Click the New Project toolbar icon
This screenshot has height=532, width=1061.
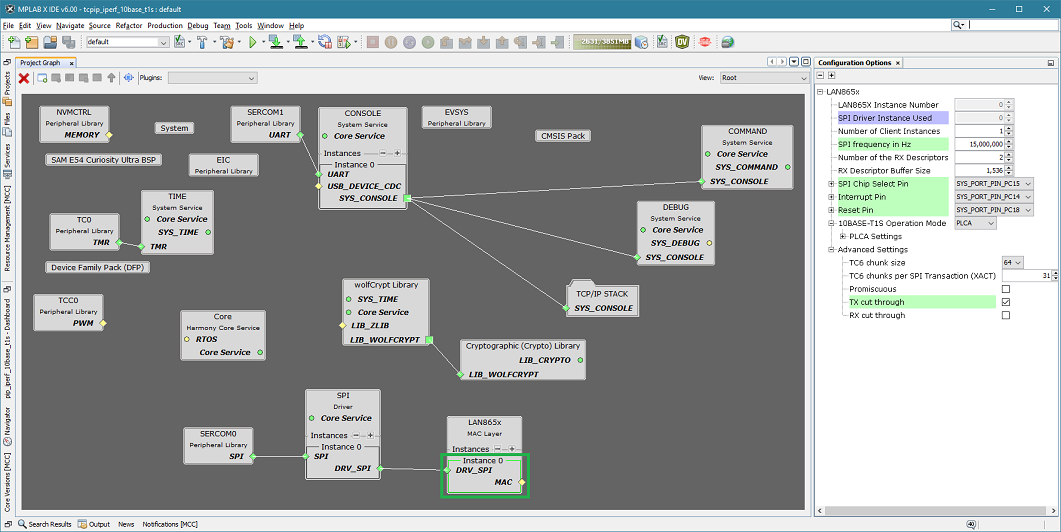coord(32,42)
